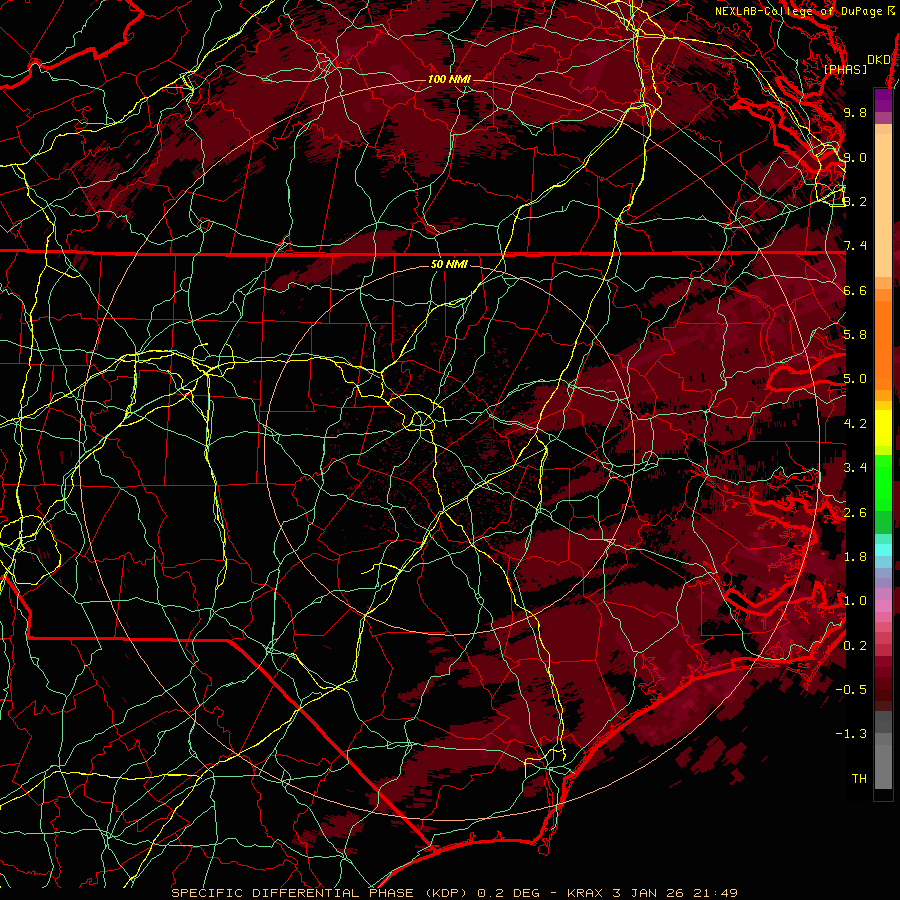The width and height of the screenshot is (900, 900).
Task: Click the 9.0 value on the color scale
Action: 855,157
